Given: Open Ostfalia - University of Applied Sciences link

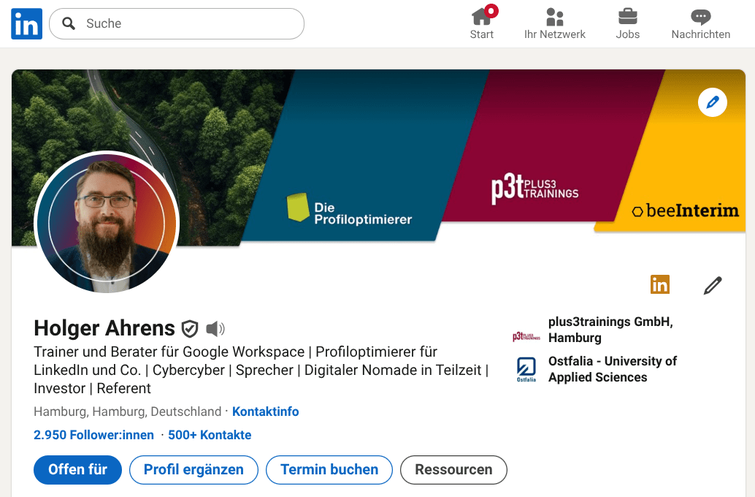Looking at the screenshot, I should pyautogui.click(x=612, y=369).
